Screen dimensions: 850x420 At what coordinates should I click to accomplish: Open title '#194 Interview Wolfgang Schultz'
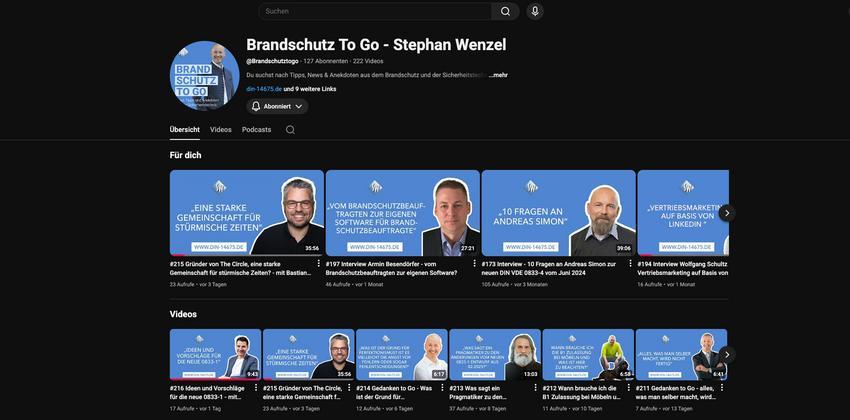click(x=683, y=268)
